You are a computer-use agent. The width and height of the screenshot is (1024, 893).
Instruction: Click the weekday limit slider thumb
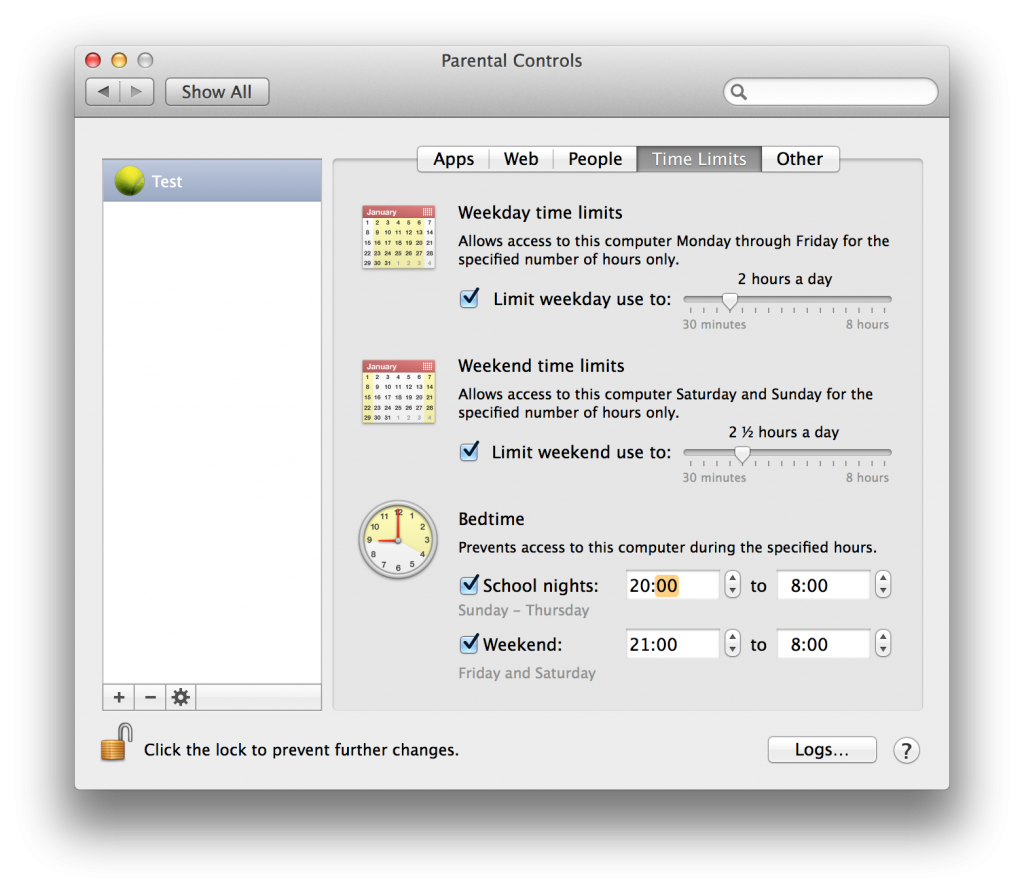click(x=729, y=300)
